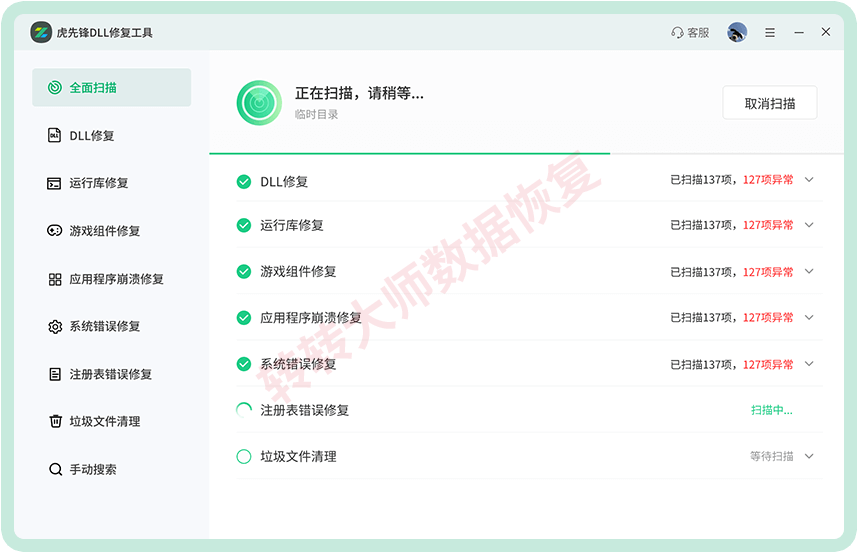Click the 等待扫描 status text

(x=772, y=456)
